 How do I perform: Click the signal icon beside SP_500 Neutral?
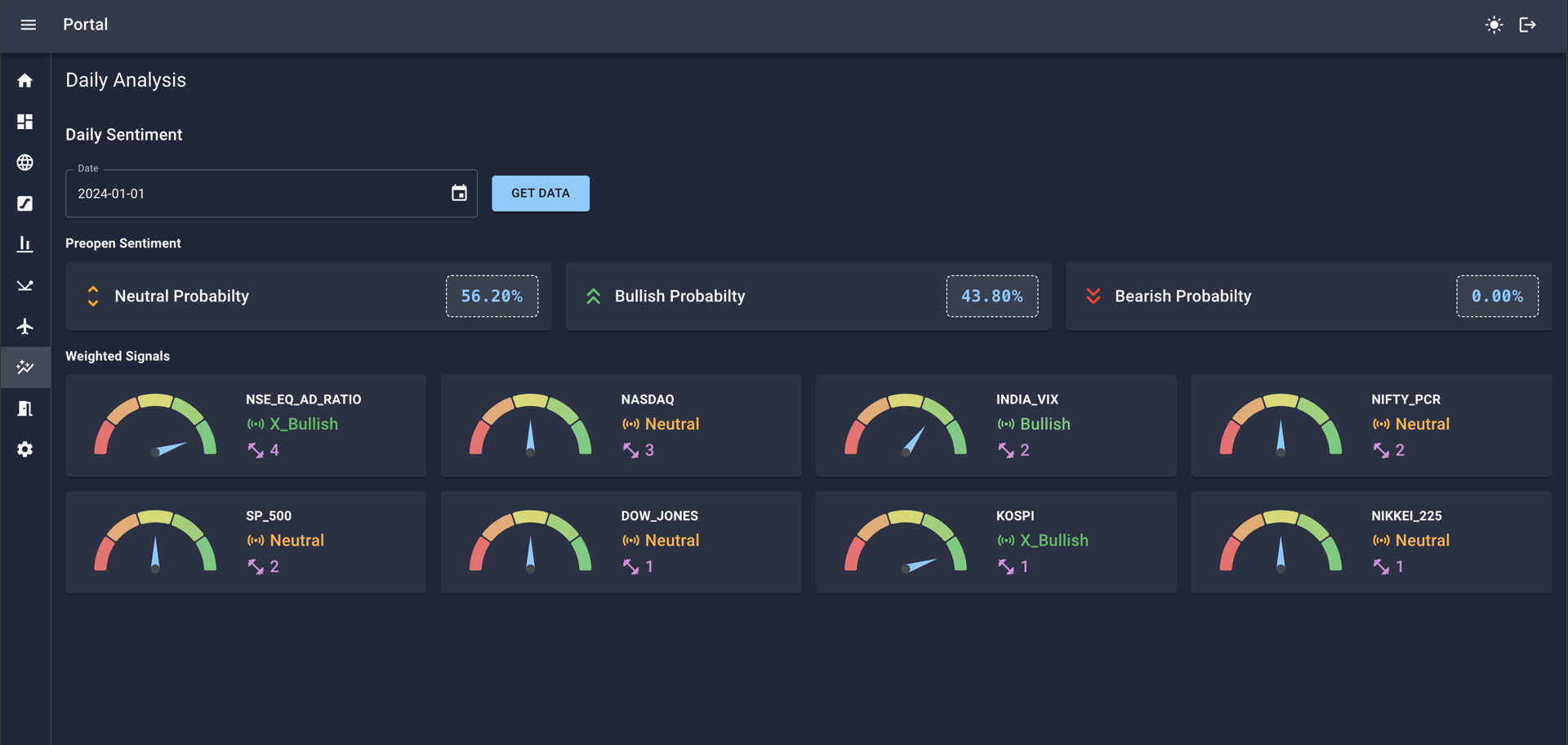pyautogui.click(x=256, y=541)
